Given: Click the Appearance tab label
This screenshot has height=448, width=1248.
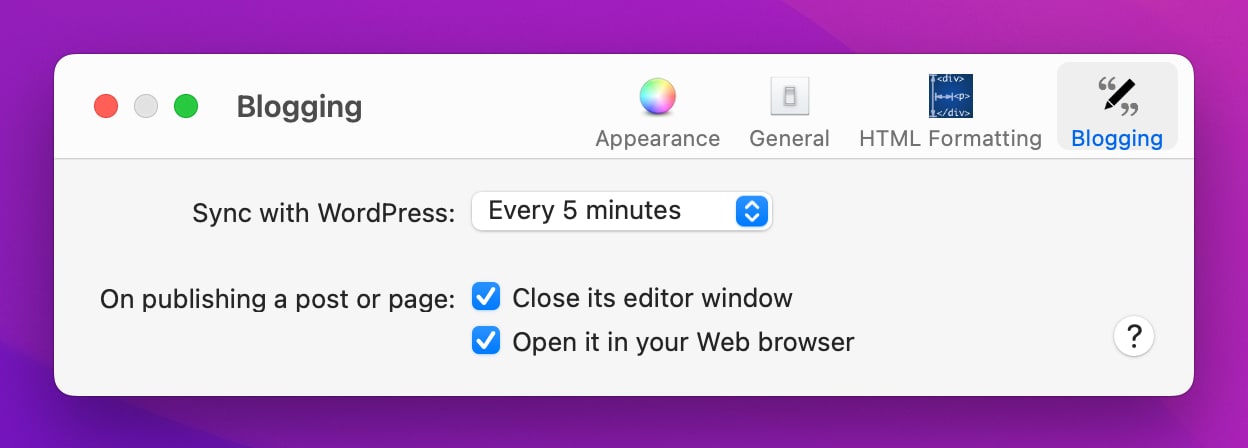Looking at the screenshot, I should tap(658, 139).
